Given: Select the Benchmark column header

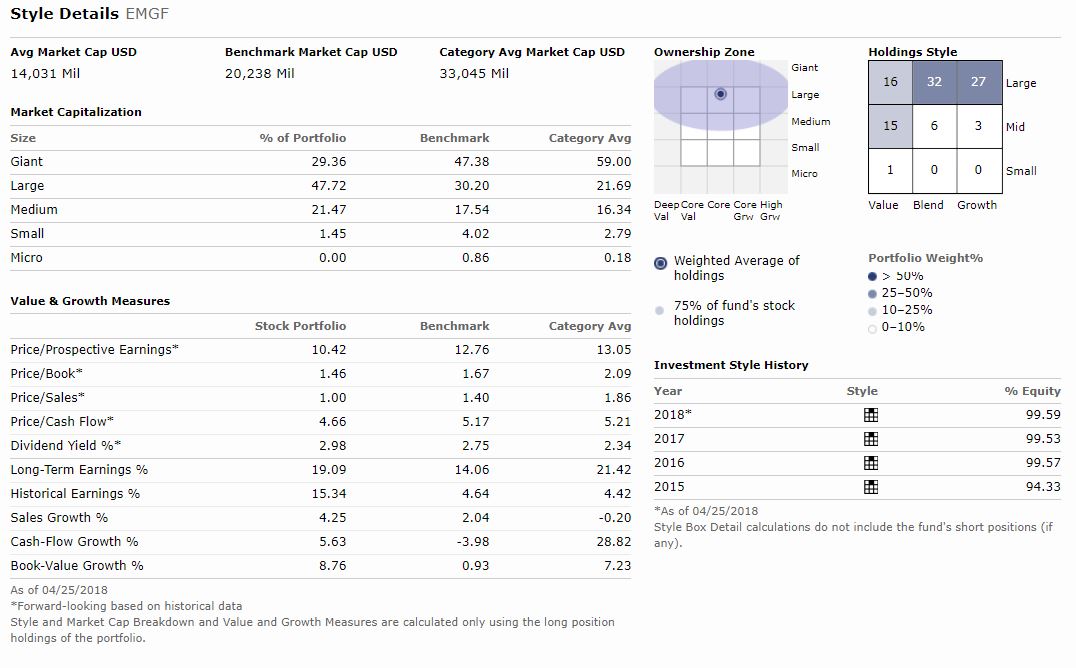Looking at the screenshot, I should click(x=454, y=138).
